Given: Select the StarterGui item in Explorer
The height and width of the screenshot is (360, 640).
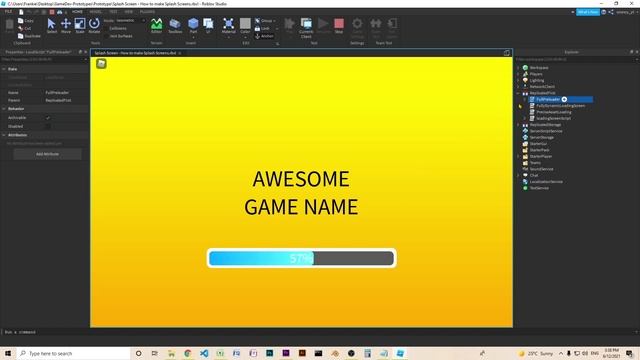Looking at the screenshot, I should [x=538, y=144].
